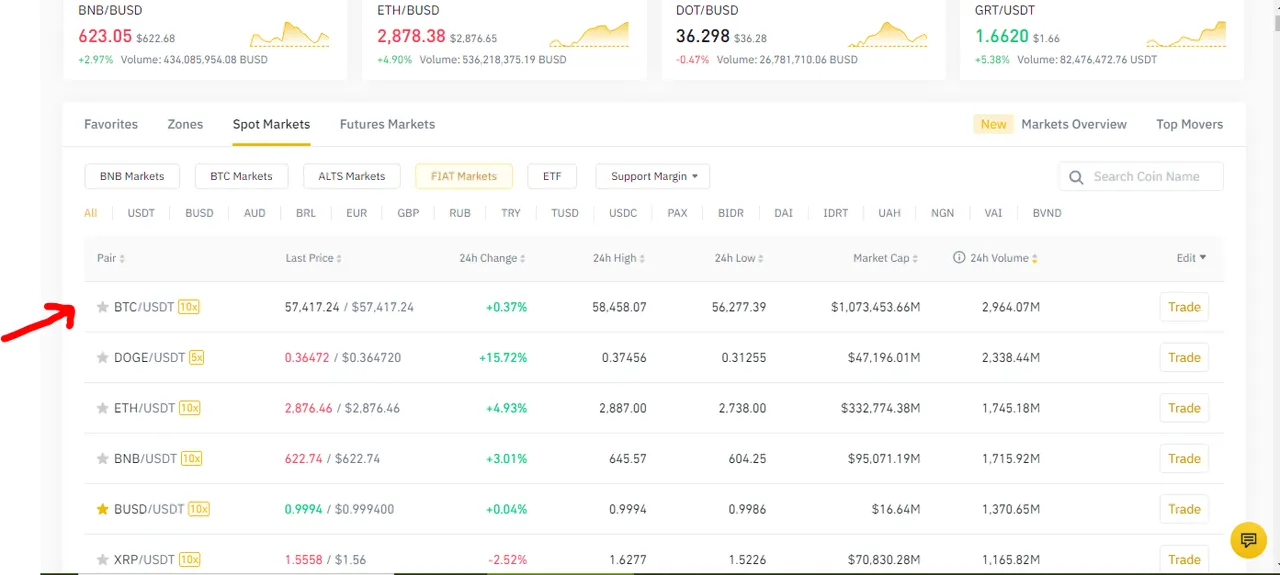Select the FIAT Markets filter
Screen dimensions: 1280x575
click(464, 176)
